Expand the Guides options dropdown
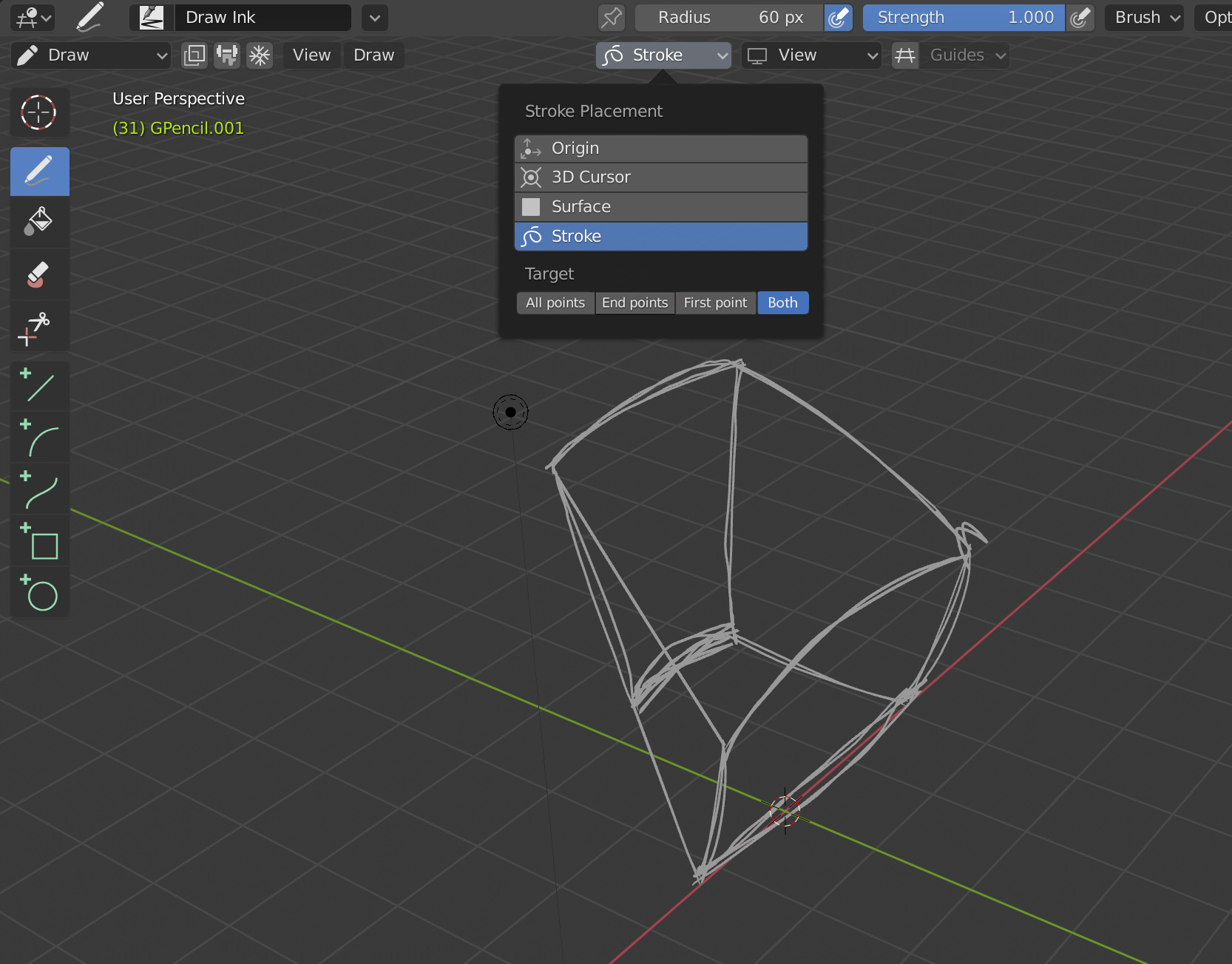 (965, 55)
